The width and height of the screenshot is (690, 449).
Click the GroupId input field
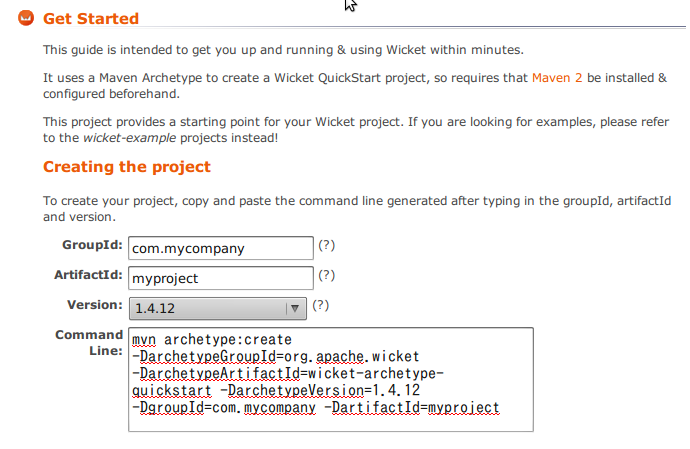tap(221, 248)
